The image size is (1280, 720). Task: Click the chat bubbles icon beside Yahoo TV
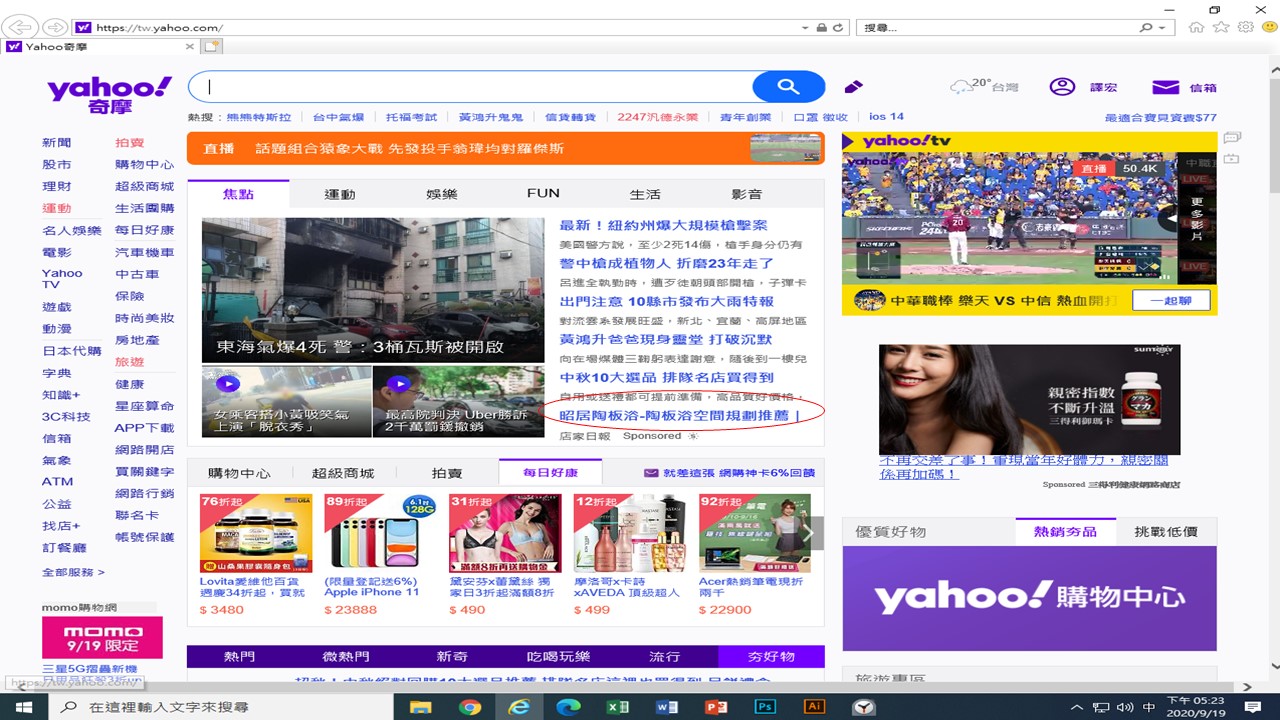pyautogui.click(x=1232, y=138)
